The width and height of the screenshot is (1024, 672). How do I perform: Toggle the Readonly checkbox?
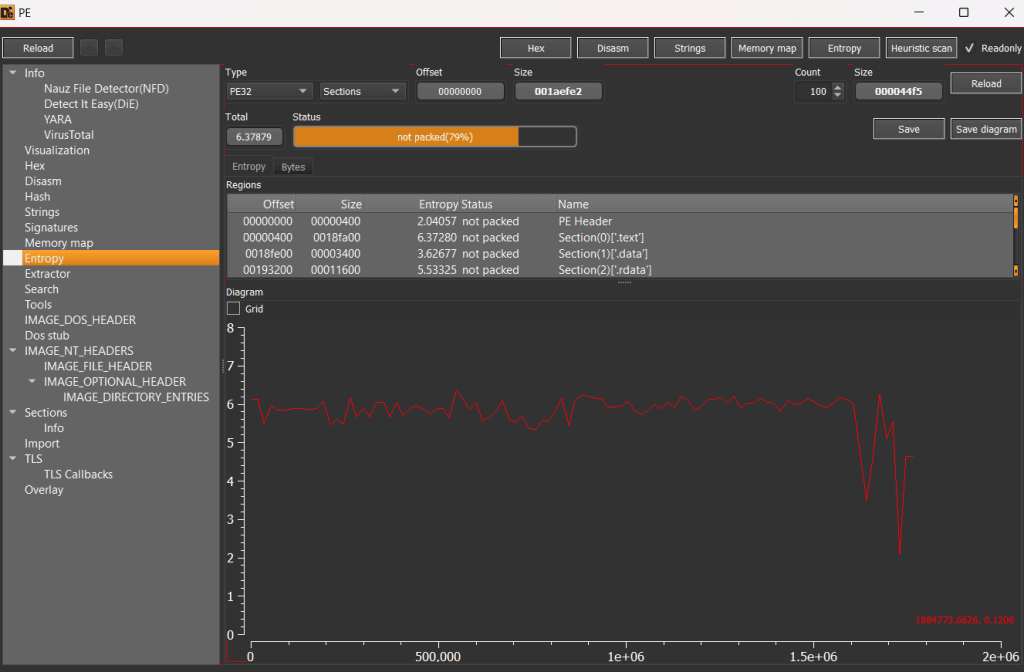point(970,48)
